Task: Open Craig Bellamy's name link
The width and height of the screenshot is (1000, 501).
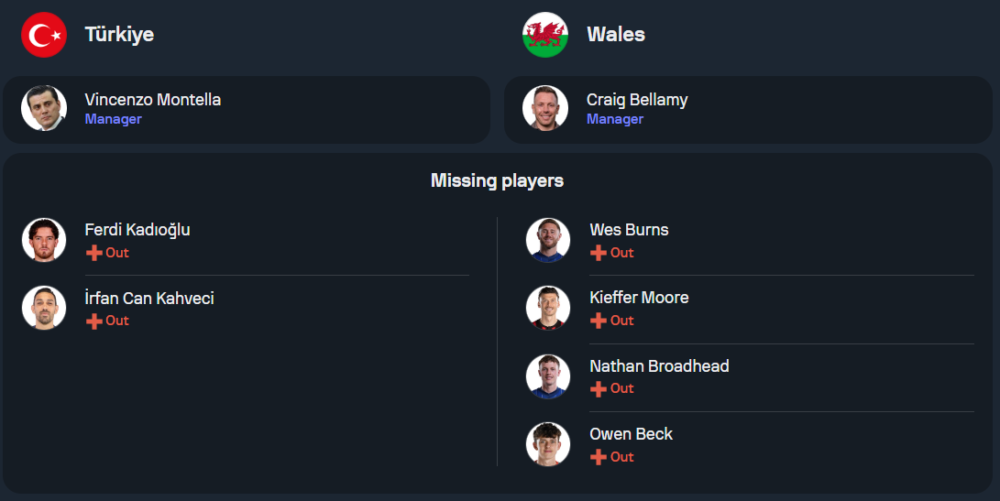Action: pos(637,100)
